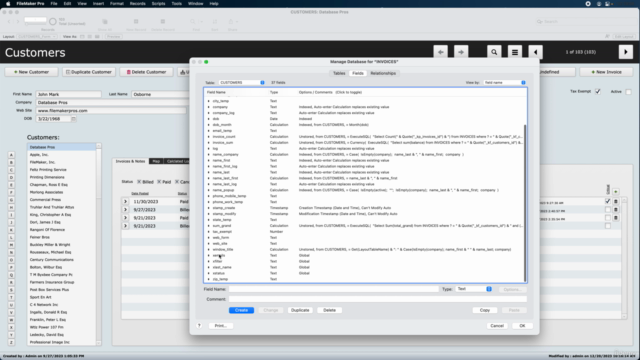The image size is (640, 360).
Task: Open the Apple menu
Action: 8,4
